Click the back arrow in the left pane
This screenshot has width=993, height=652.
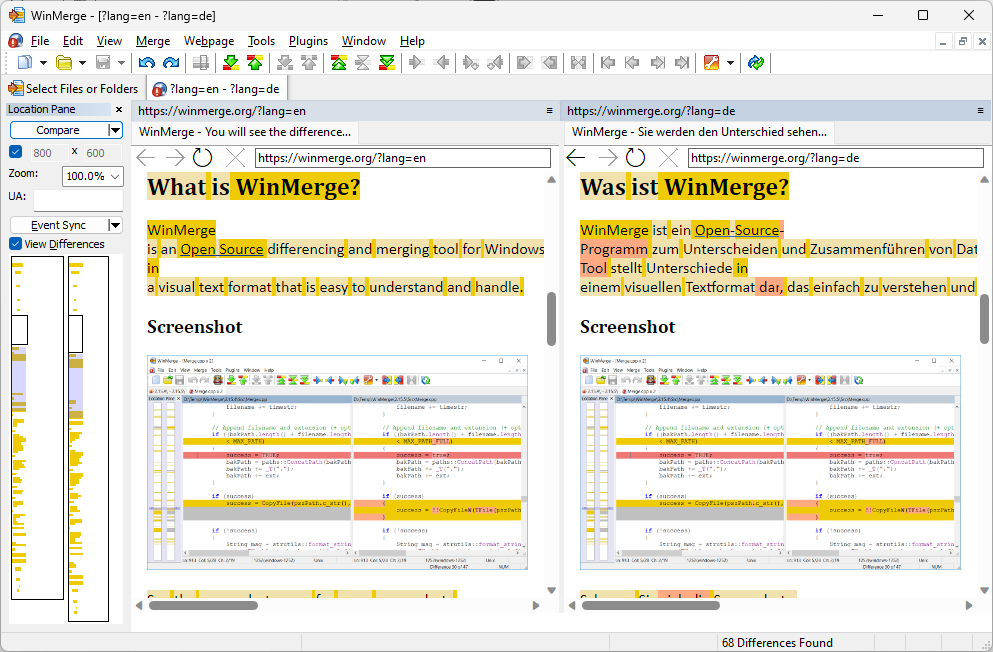pyautogui.click(x=147, y=157)
